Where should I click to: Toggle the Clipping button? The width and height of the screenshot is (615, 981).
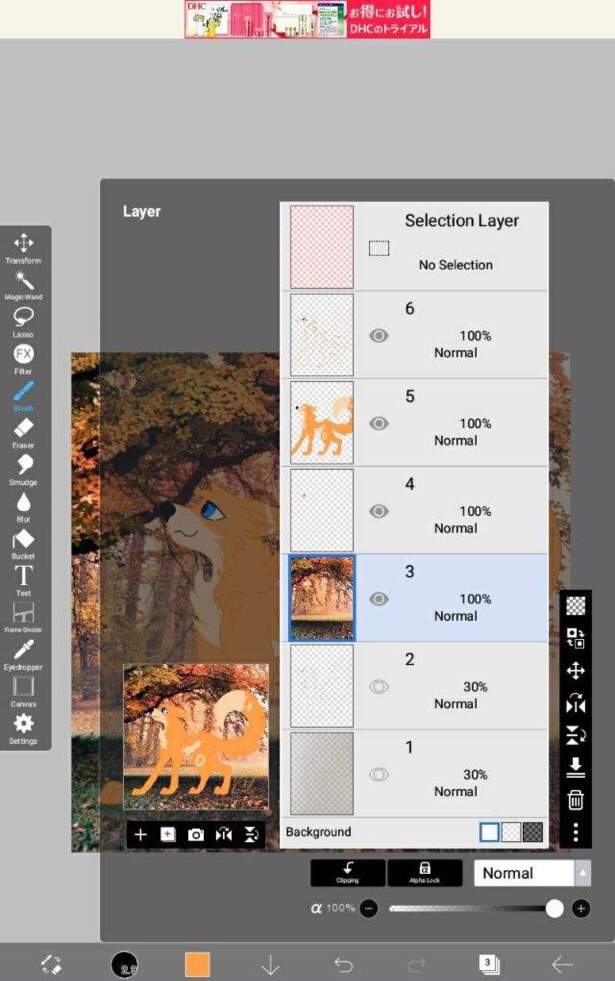[x=348, y=873]
